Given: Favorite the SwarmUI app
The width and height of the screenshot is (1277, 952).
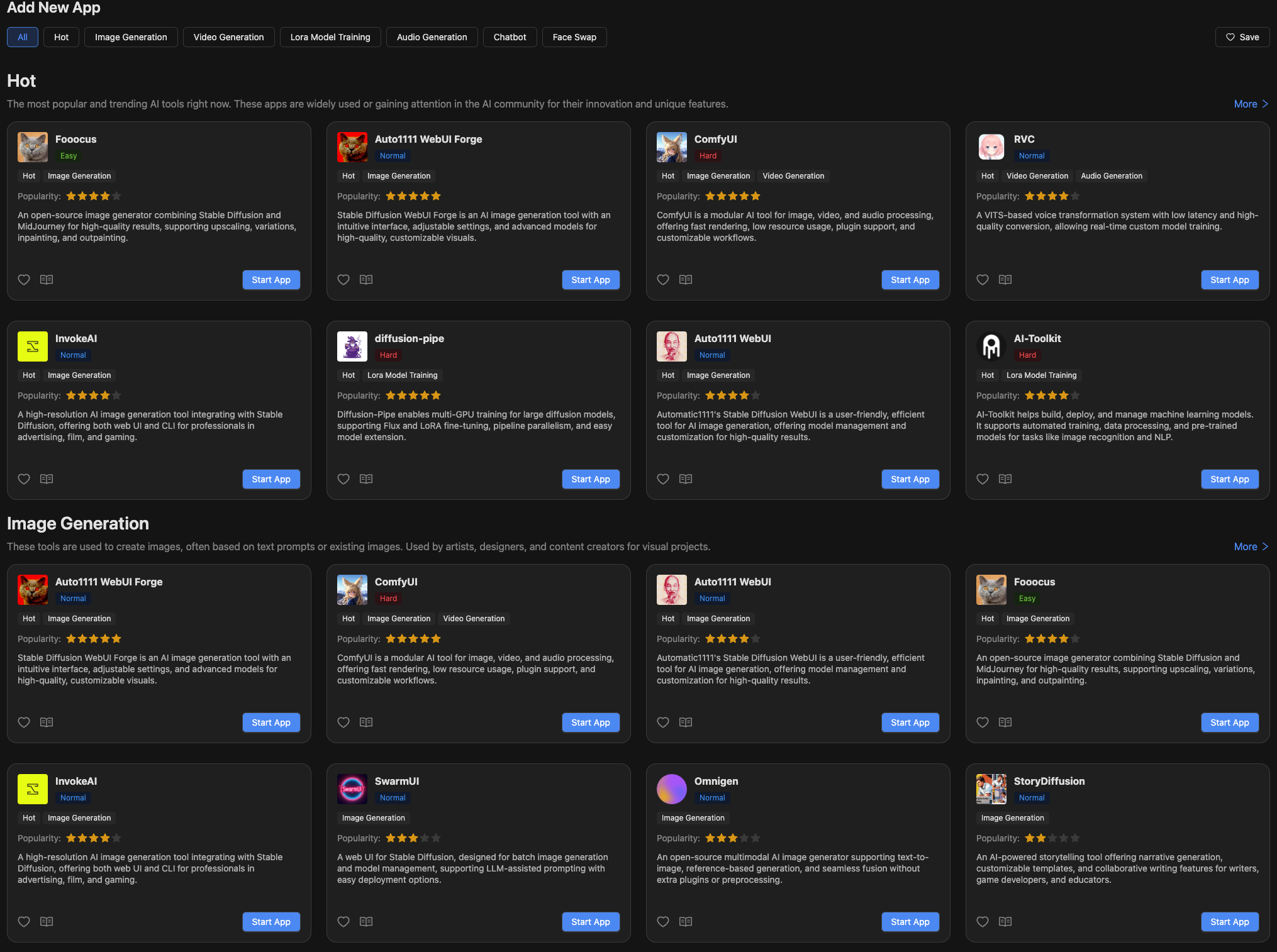Looking at the screenshot, I should pyautogui.click(x=343, y=922).
